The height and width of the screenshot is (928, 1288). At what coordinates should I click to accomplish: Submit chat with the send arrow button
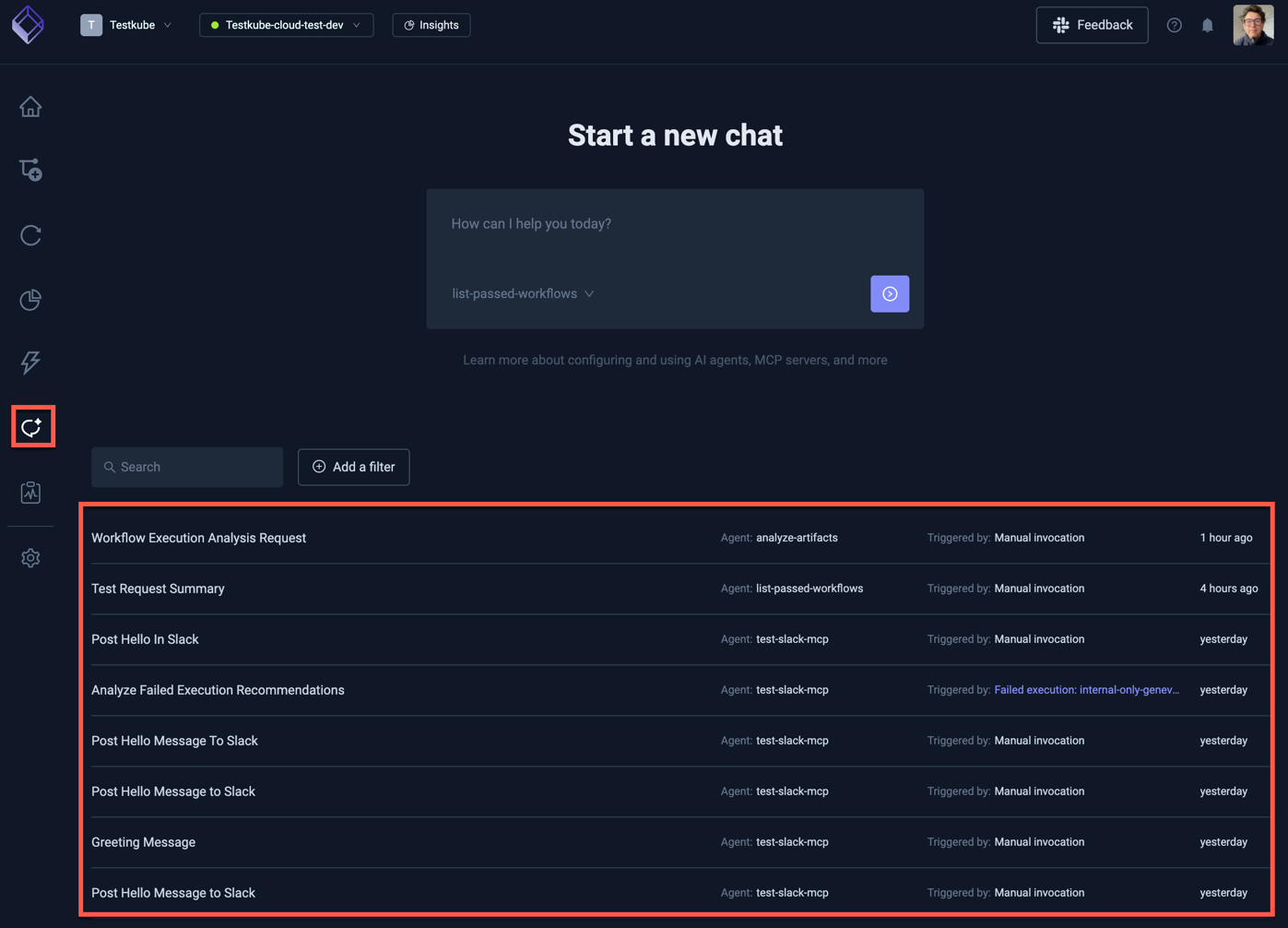coord(889,293)
